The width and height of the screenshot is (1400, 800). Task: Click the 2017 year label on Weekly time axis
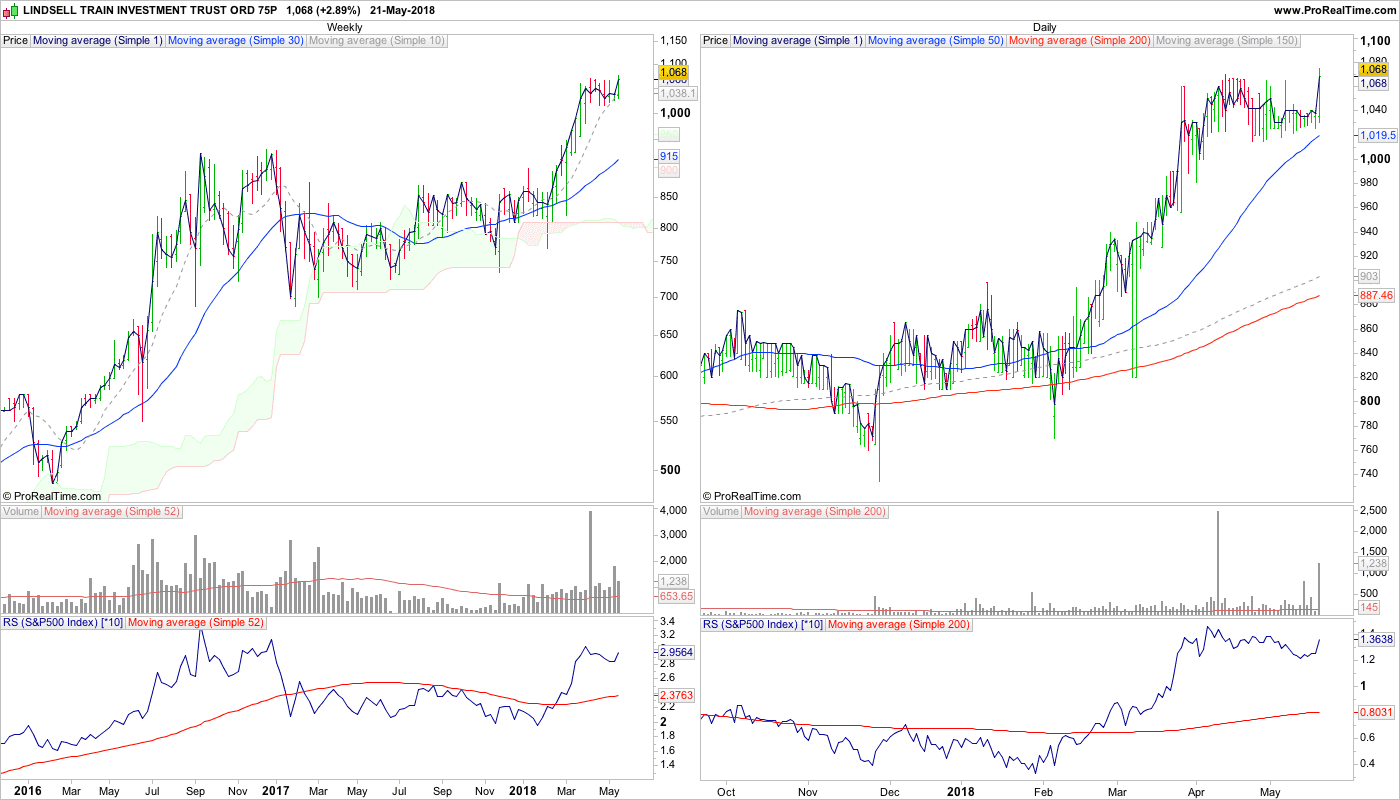tap(275, 790)
